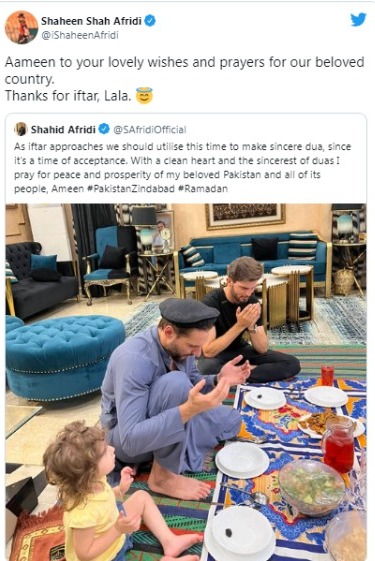The height and width of the screenshot is (561, 375).
Task: Open the @iShaheenAfridi handle link
Action: point(80,35)
